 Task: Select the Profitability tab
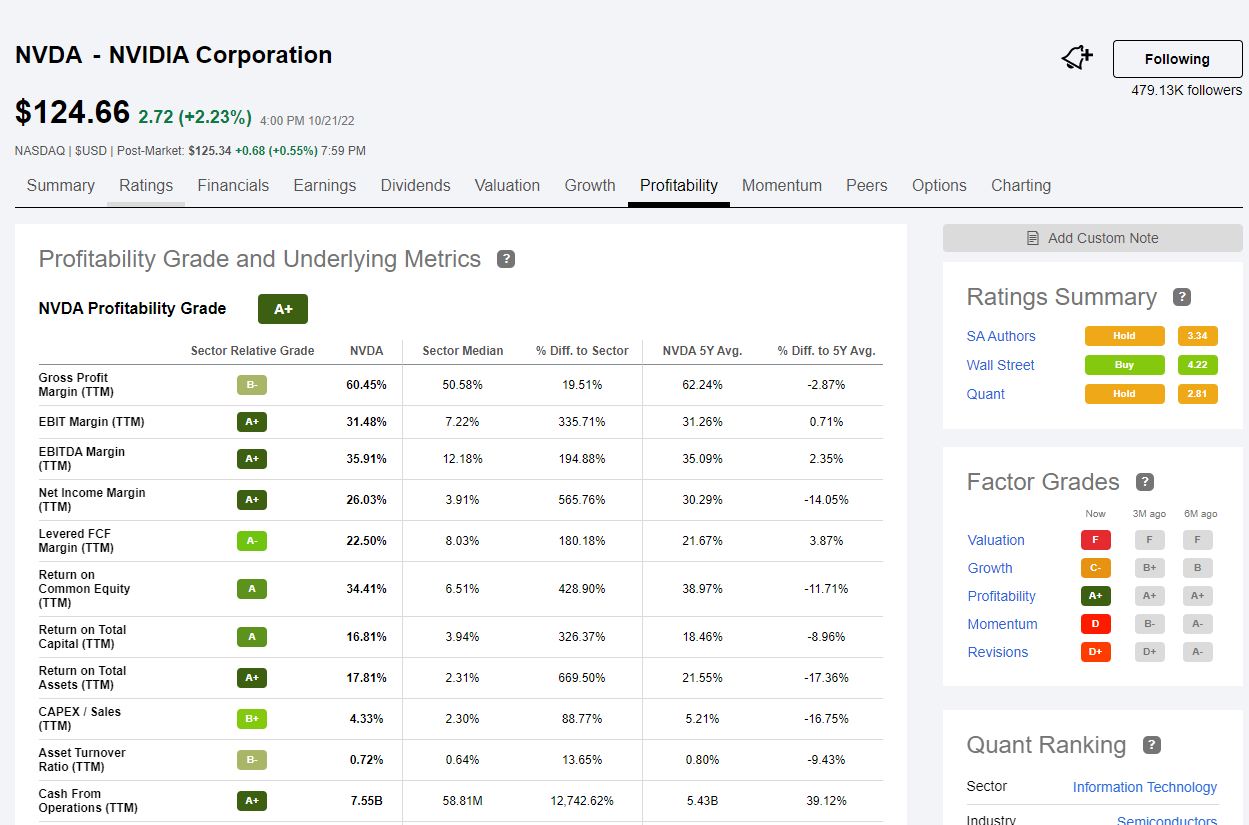coord(679,186)
